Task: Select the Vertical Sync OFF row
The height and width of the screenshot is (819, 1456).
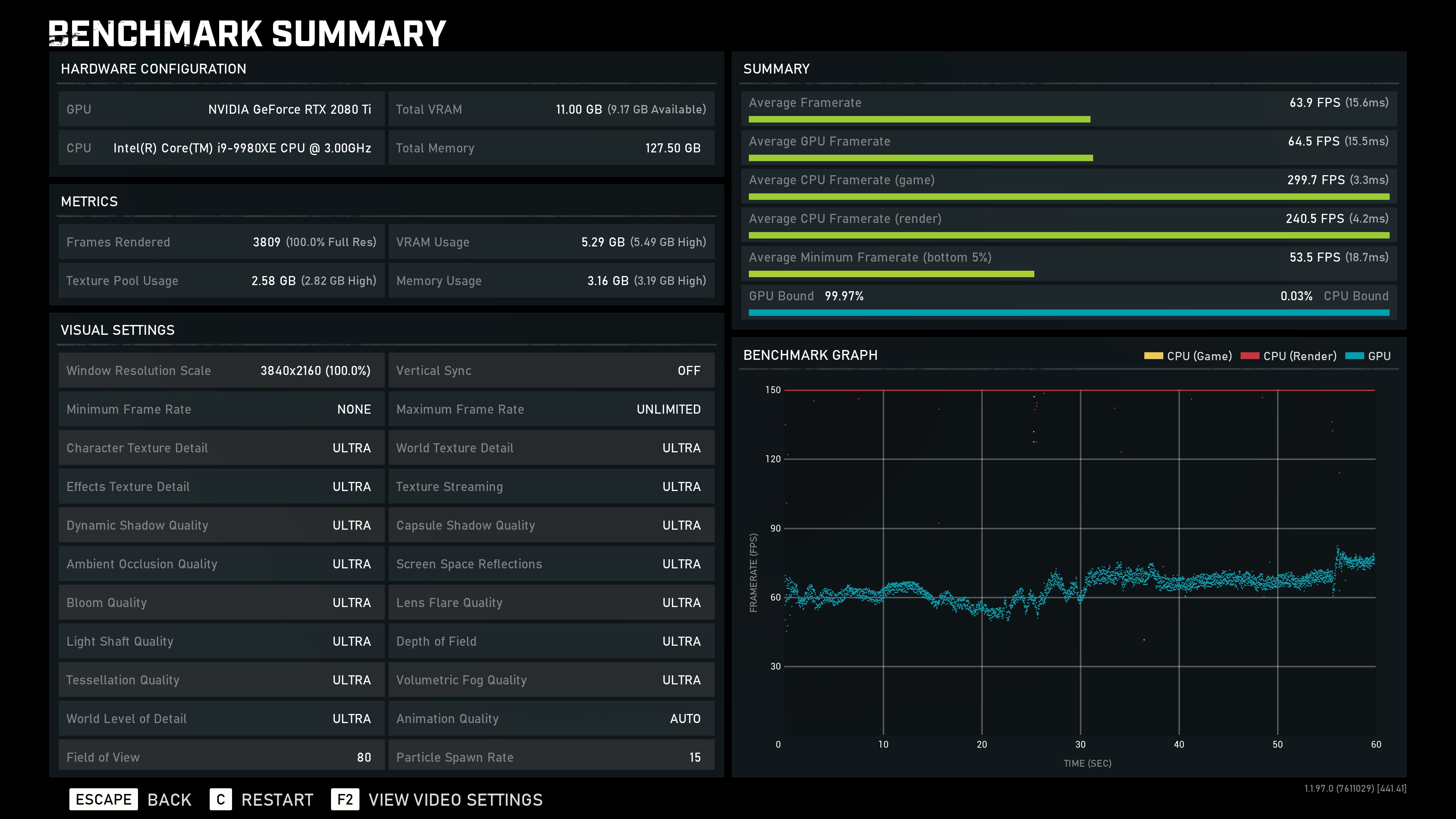Action: (x=551, y=371)
